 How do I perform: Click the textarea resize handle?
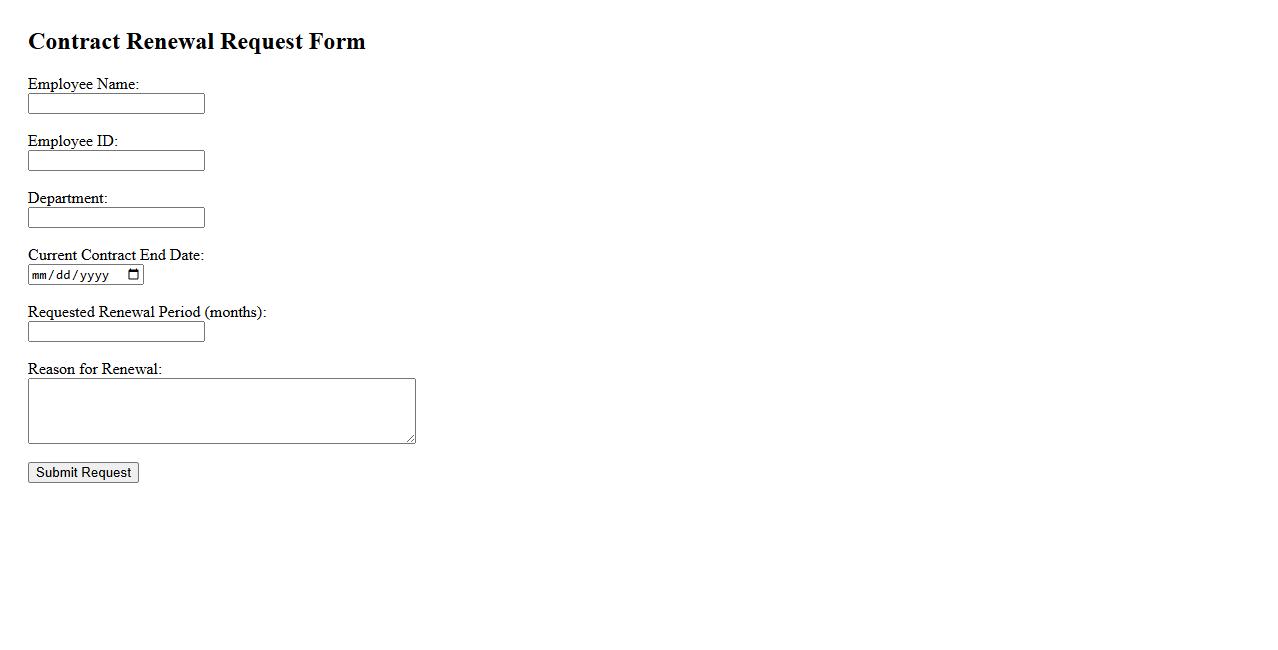point(410,438)
